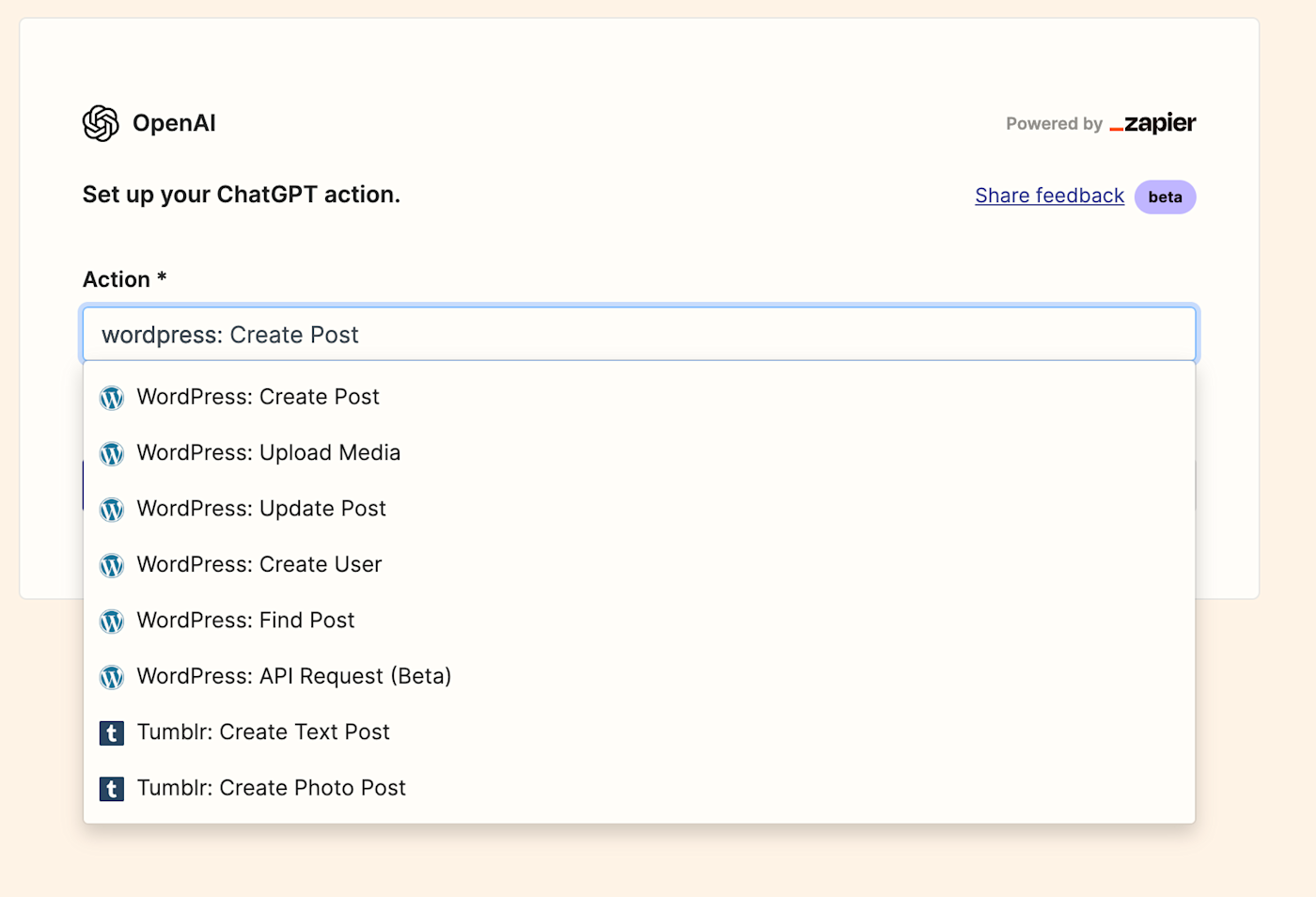This screenshot has width=1316, height=897.
Task: Select WordPress: Create Post option
Action: (x=258, y=397)
